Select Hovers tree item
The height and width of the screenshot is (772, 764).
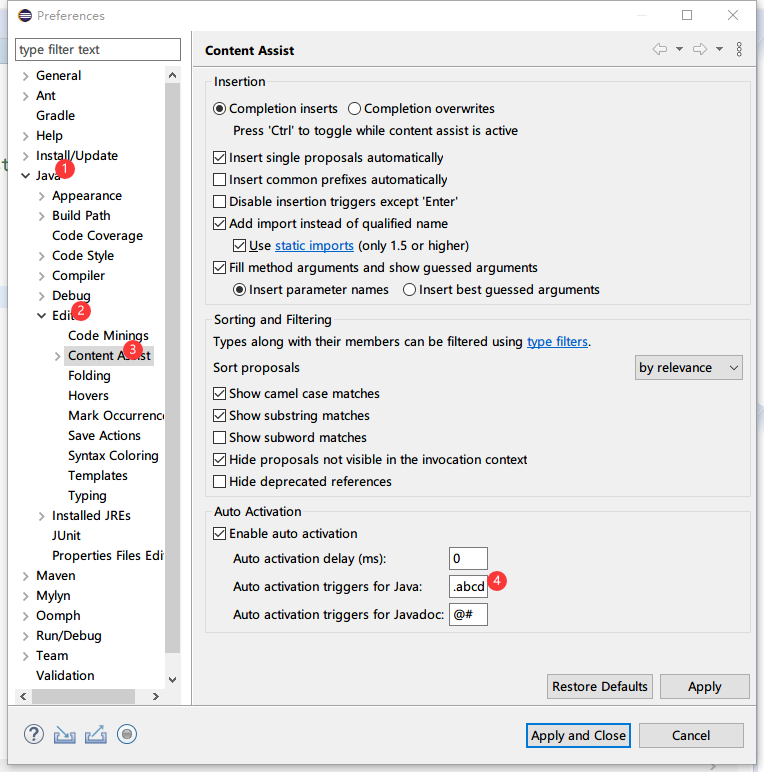click(89, 396)
